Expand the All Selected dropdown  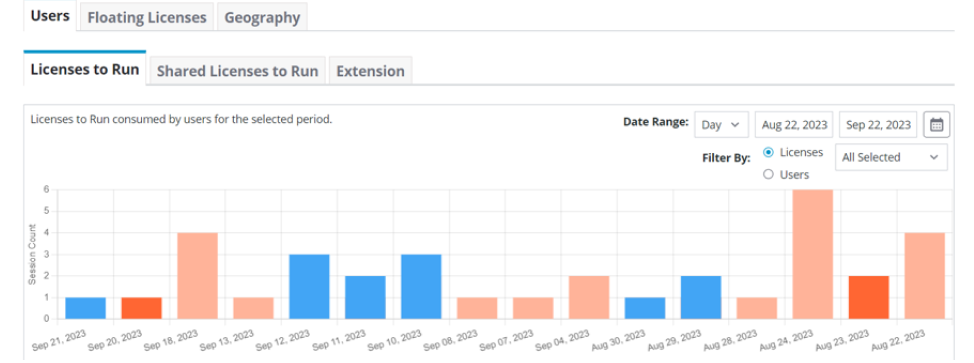891,157
